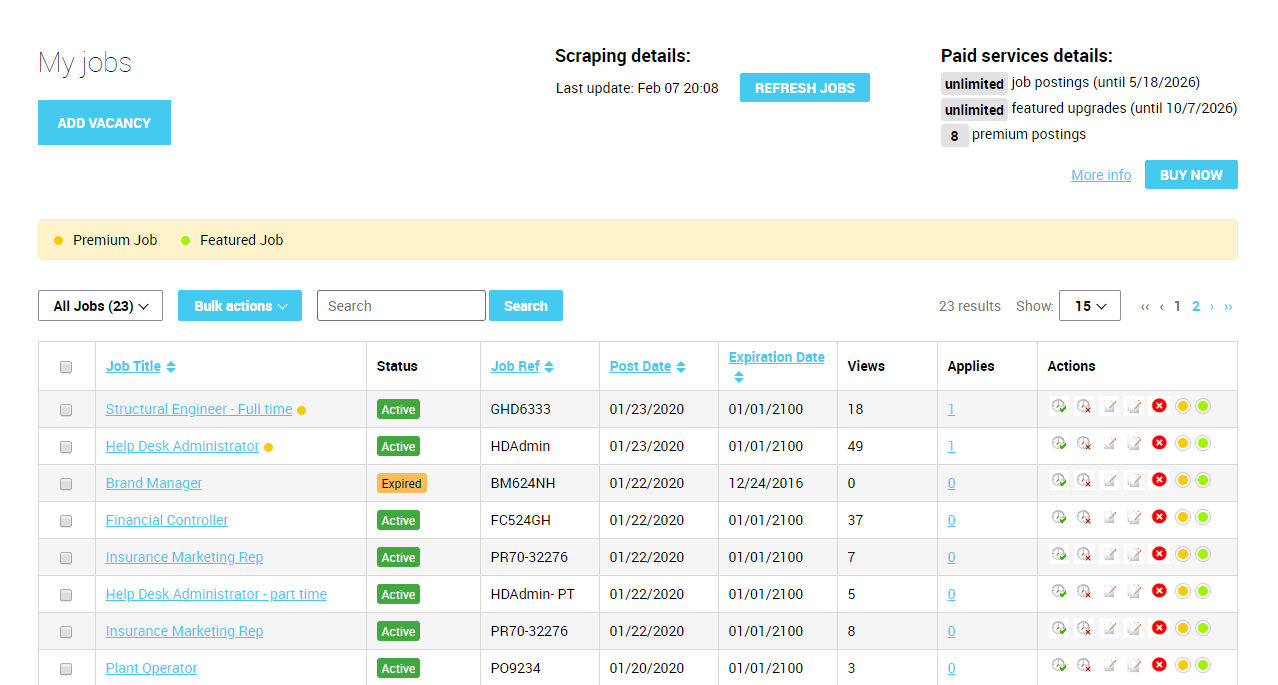Click REFRESH JOBS to update scraping
The height and width of the screenshot is (685, 1278).
pyautogui.click(x=805, y=88)
